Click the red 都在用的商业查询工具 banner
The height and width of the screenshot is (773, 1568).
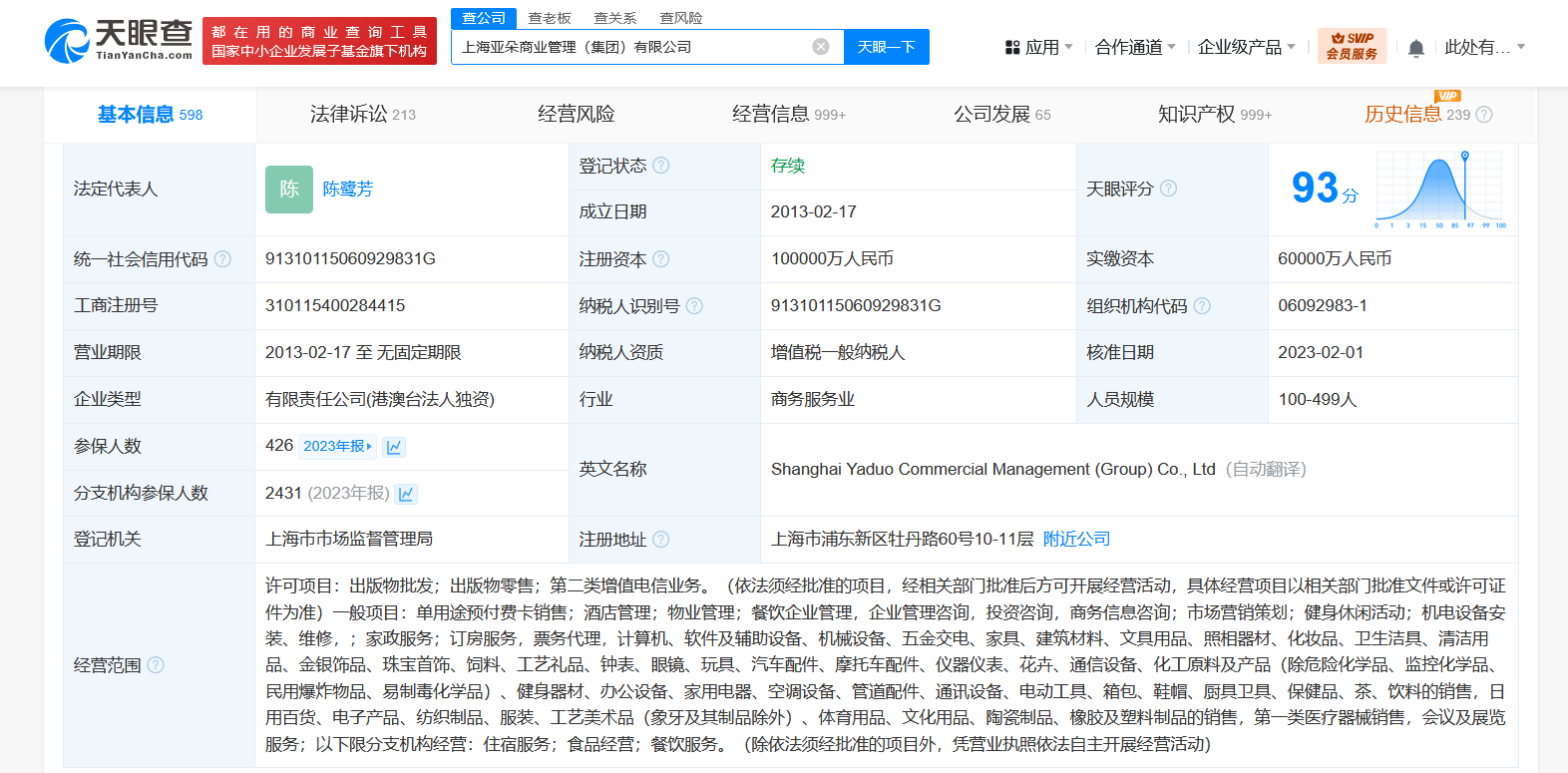click(319, 41)
